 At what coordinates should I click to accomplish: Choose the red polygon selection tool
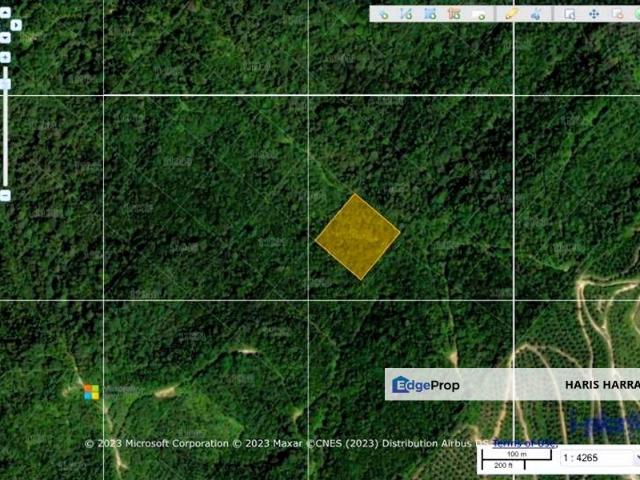(x=454, y=14)
